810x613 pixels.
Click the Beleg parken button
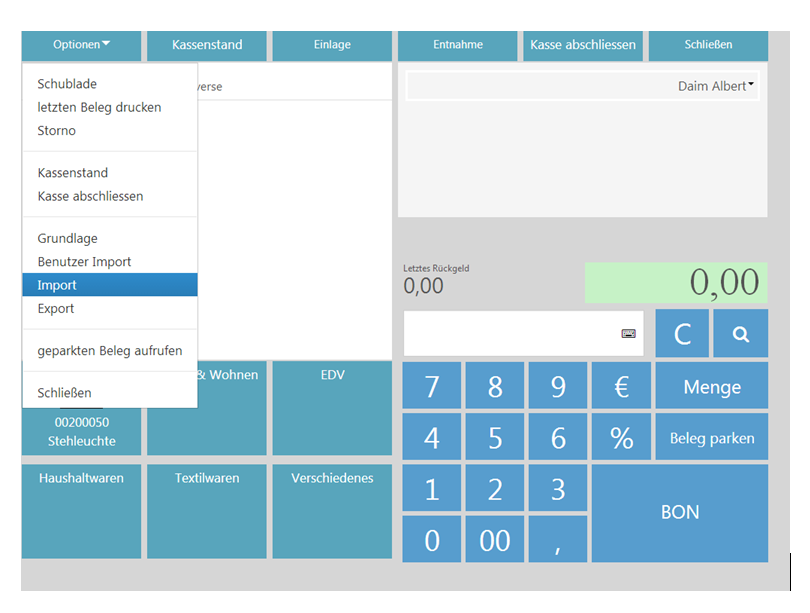tap(711, 438)
